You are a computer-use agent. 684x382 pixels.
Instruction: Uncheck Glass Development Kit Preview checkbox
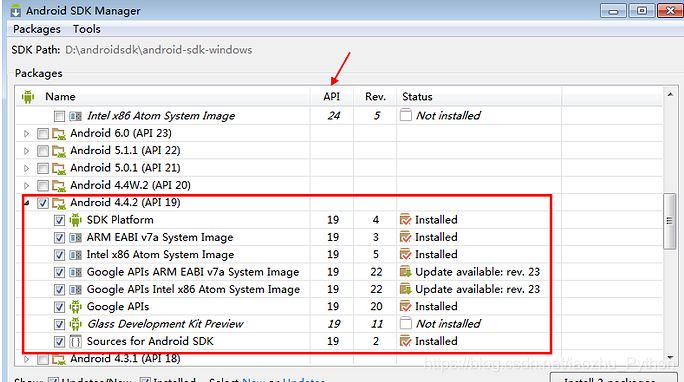pyautogui.click(x=59, y=324)
